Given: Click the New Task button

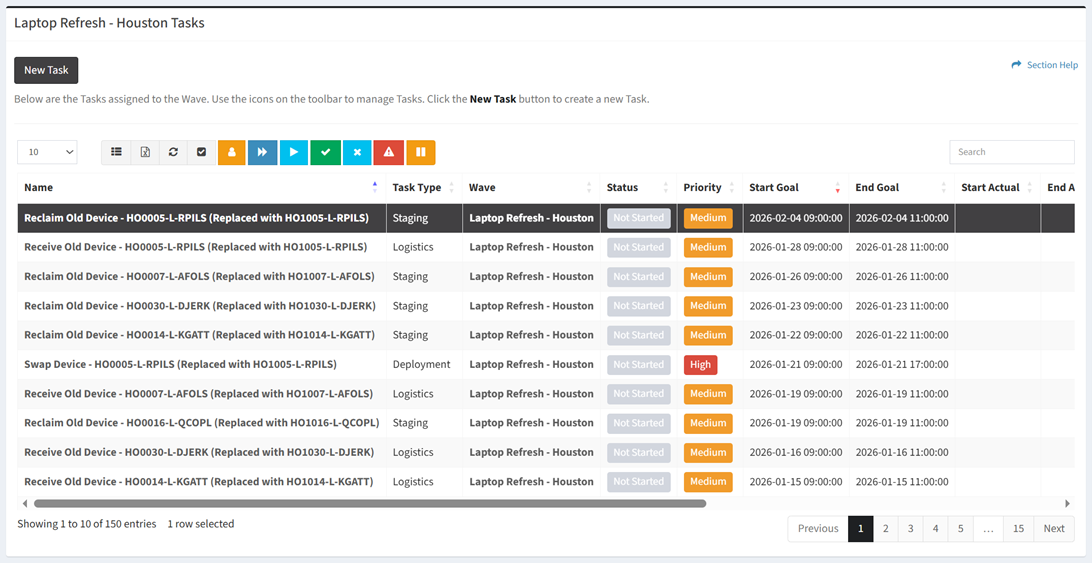Looking at the screenshot, I should coord(46,70).
